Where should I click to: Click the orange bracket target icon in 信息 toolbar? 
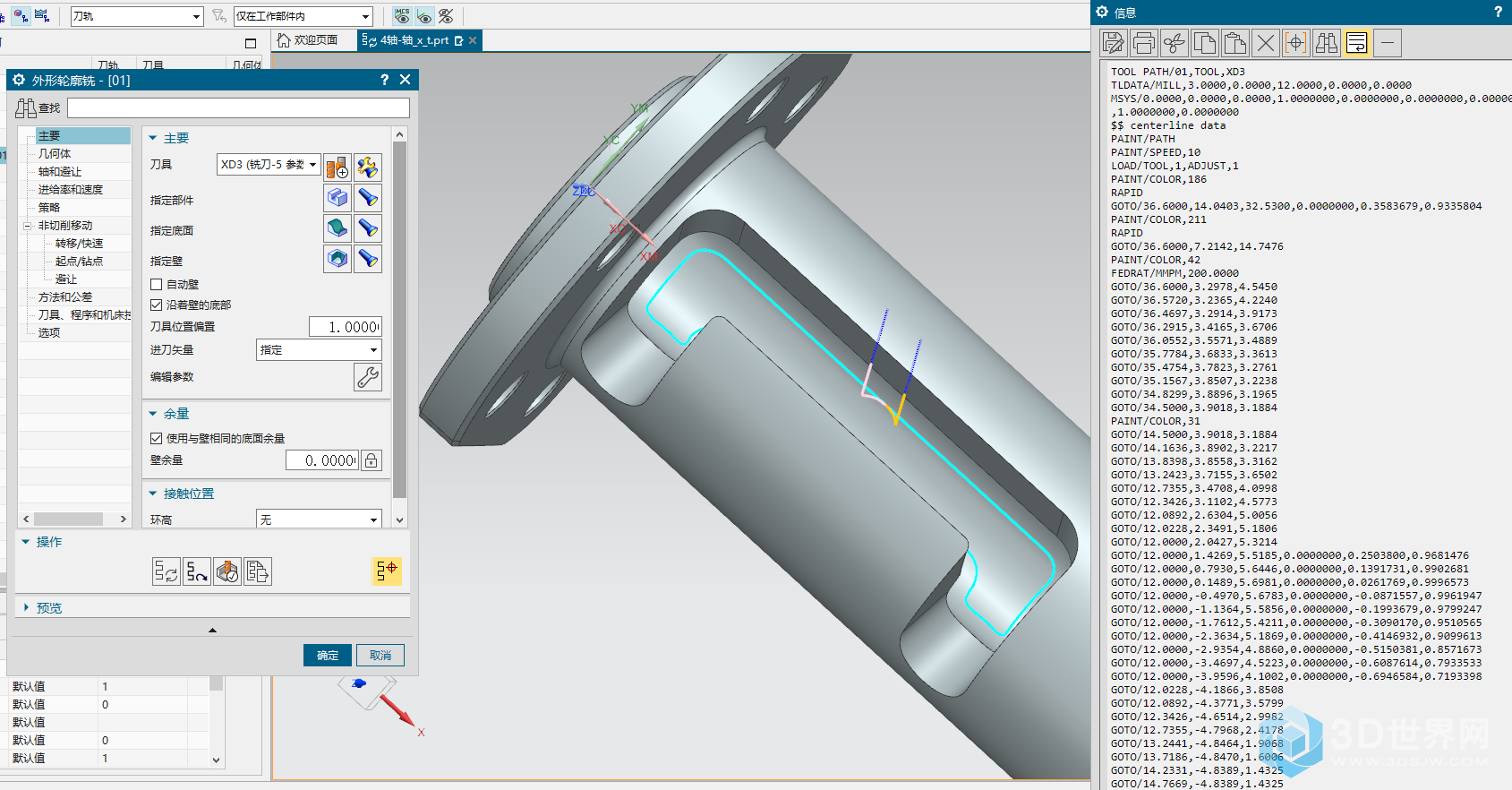point(1296,43)
